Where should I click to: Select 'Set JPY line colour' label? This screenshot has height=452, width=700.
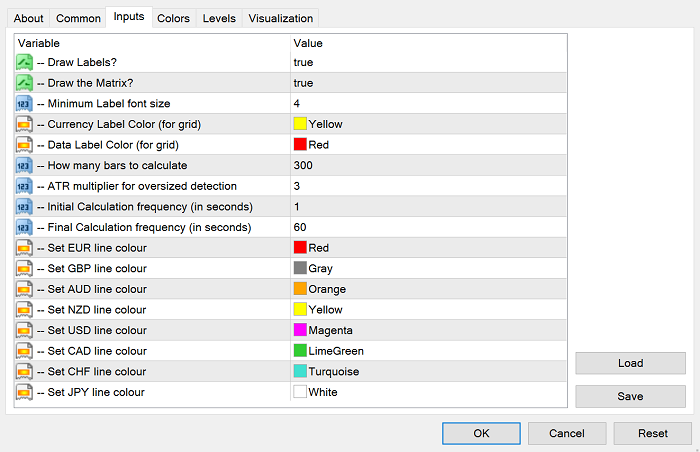click(96, 392)
